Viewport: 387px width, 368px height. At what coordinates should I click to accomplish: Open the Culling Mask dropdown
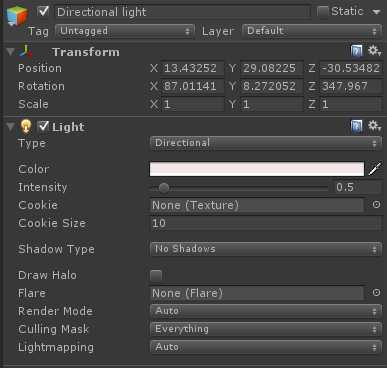point(266,329)
